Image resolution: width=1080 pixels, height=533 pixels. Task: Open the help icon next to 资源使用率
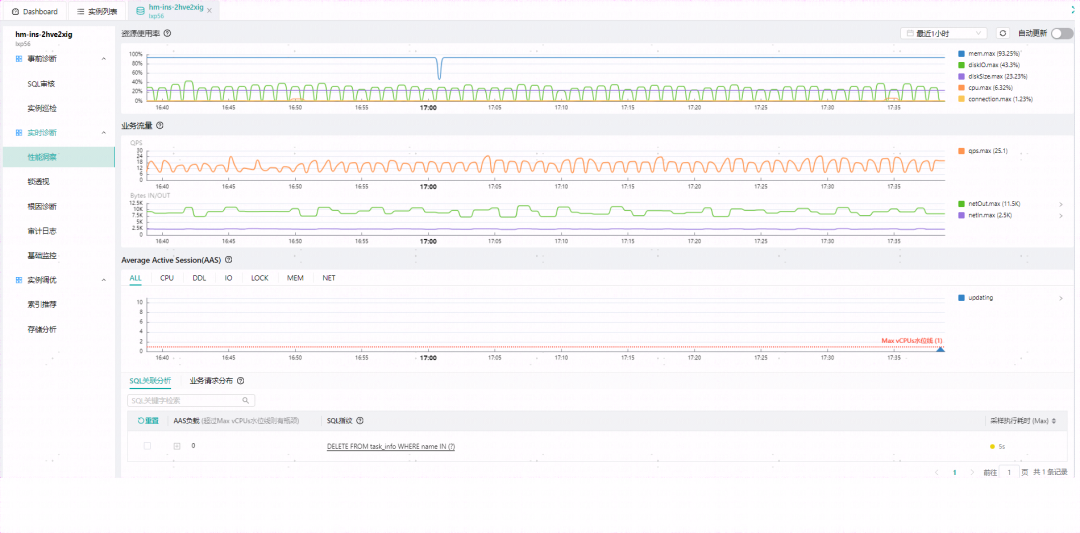[167, 33]
